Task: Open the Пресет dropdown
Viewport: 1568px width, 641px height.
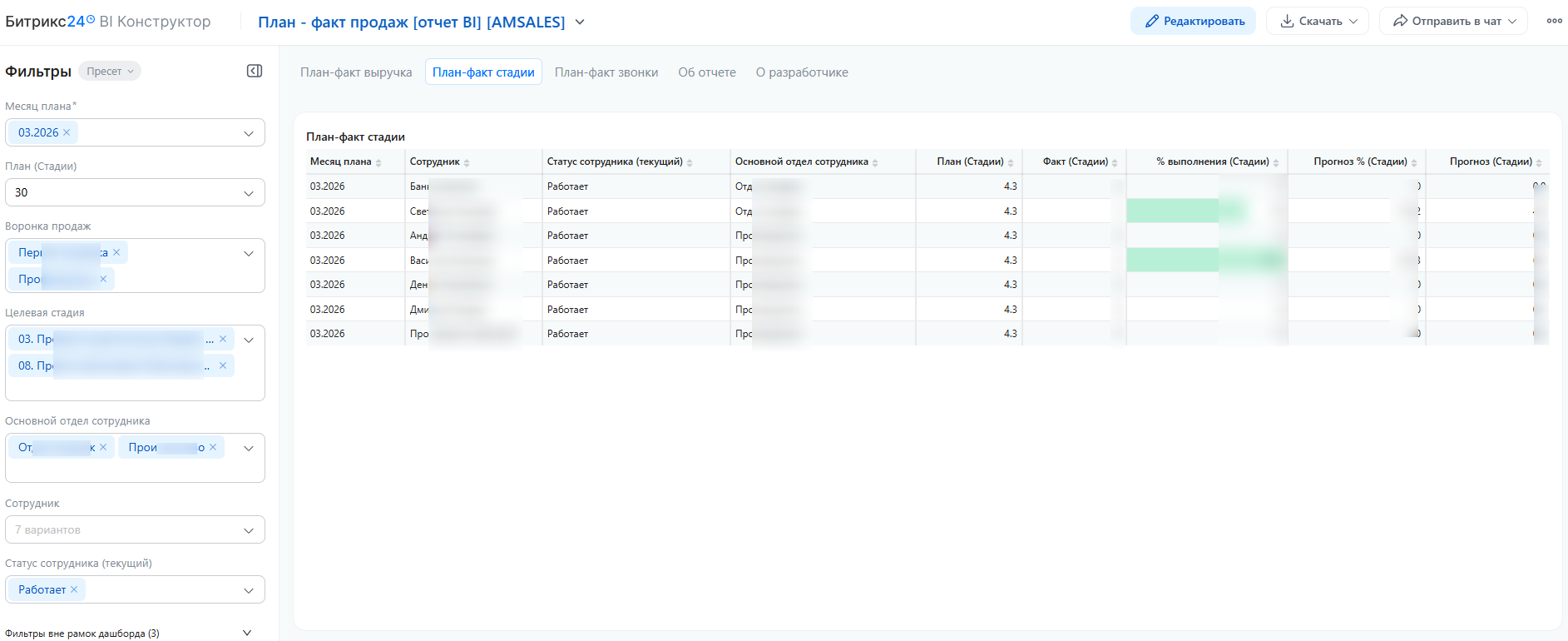Action: [110, 72]
